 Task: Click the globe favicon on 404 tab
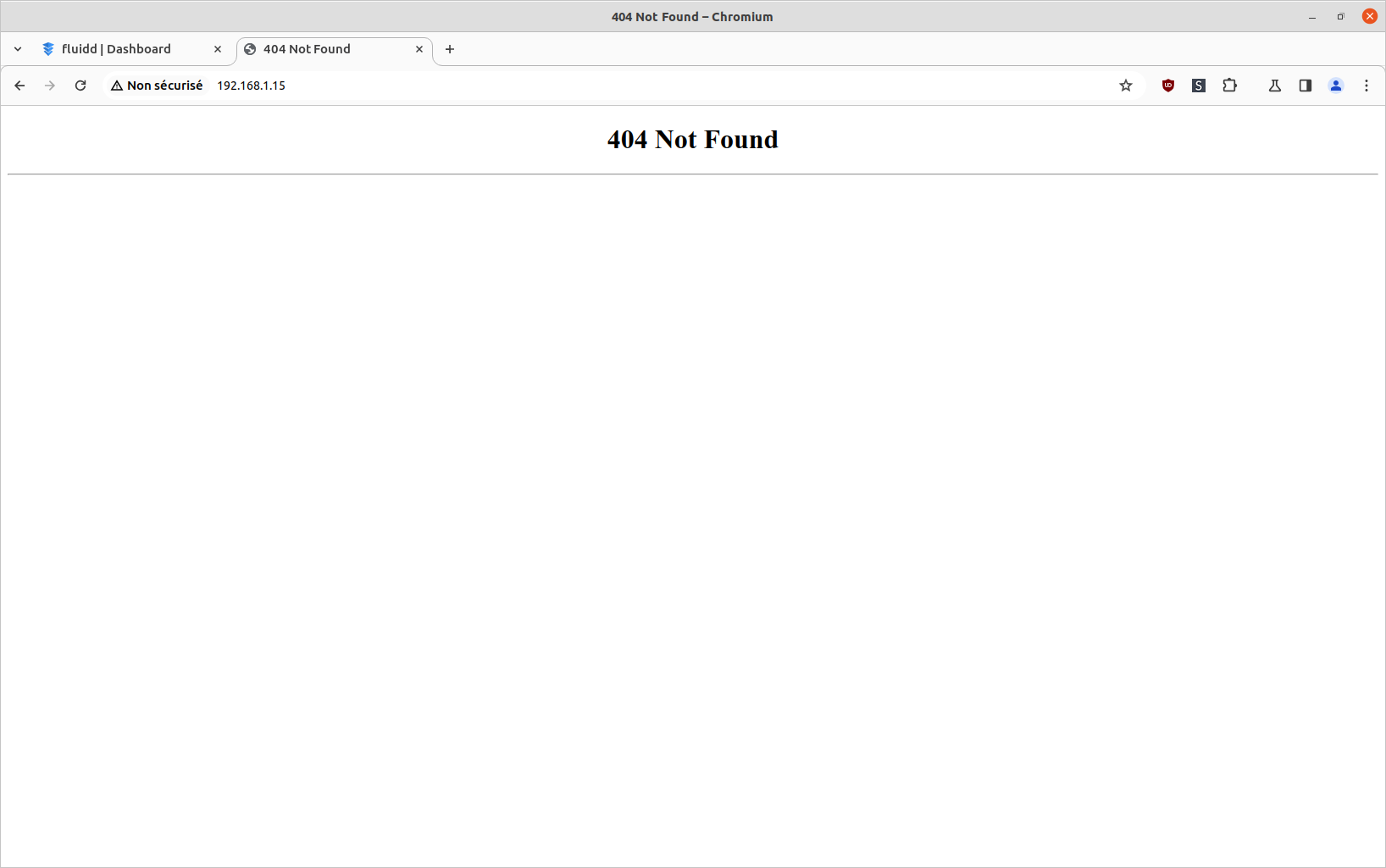point(250,49)
